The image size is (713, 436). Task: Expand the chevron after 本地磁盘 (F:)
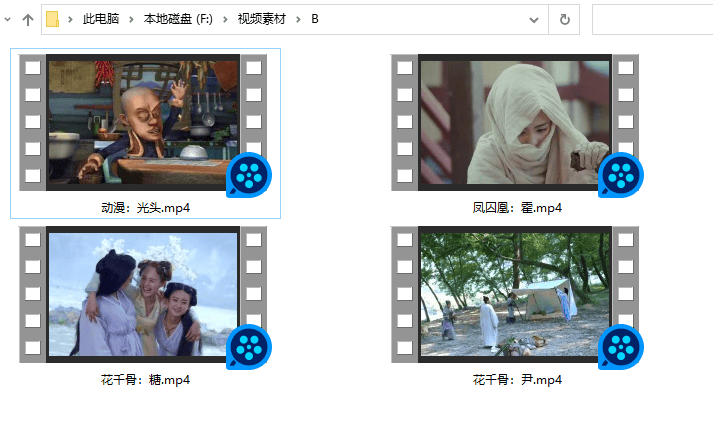(x=227, y=19)
